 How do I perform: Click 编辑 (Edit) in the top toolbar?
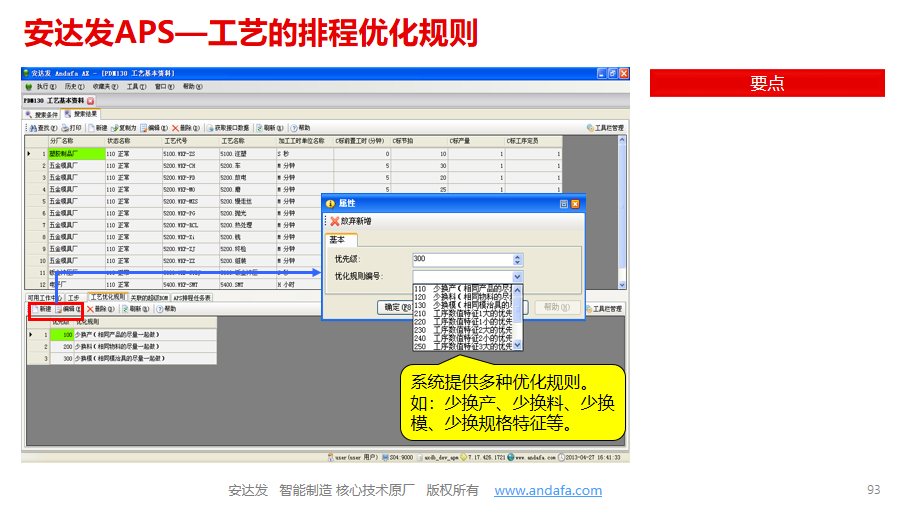[x=153, y=128]
